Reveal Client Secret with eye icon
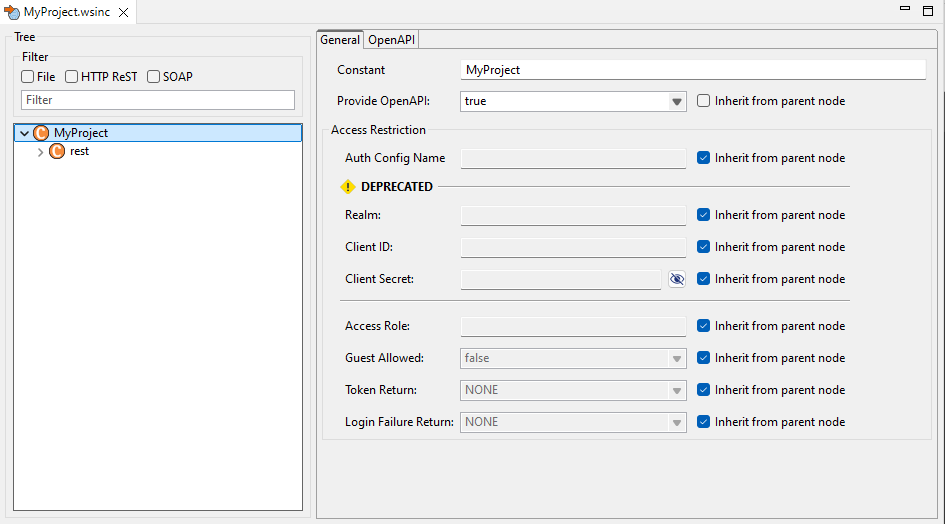Screen dimensions: 945x524 pyautogui.click(x=677, y=279)
